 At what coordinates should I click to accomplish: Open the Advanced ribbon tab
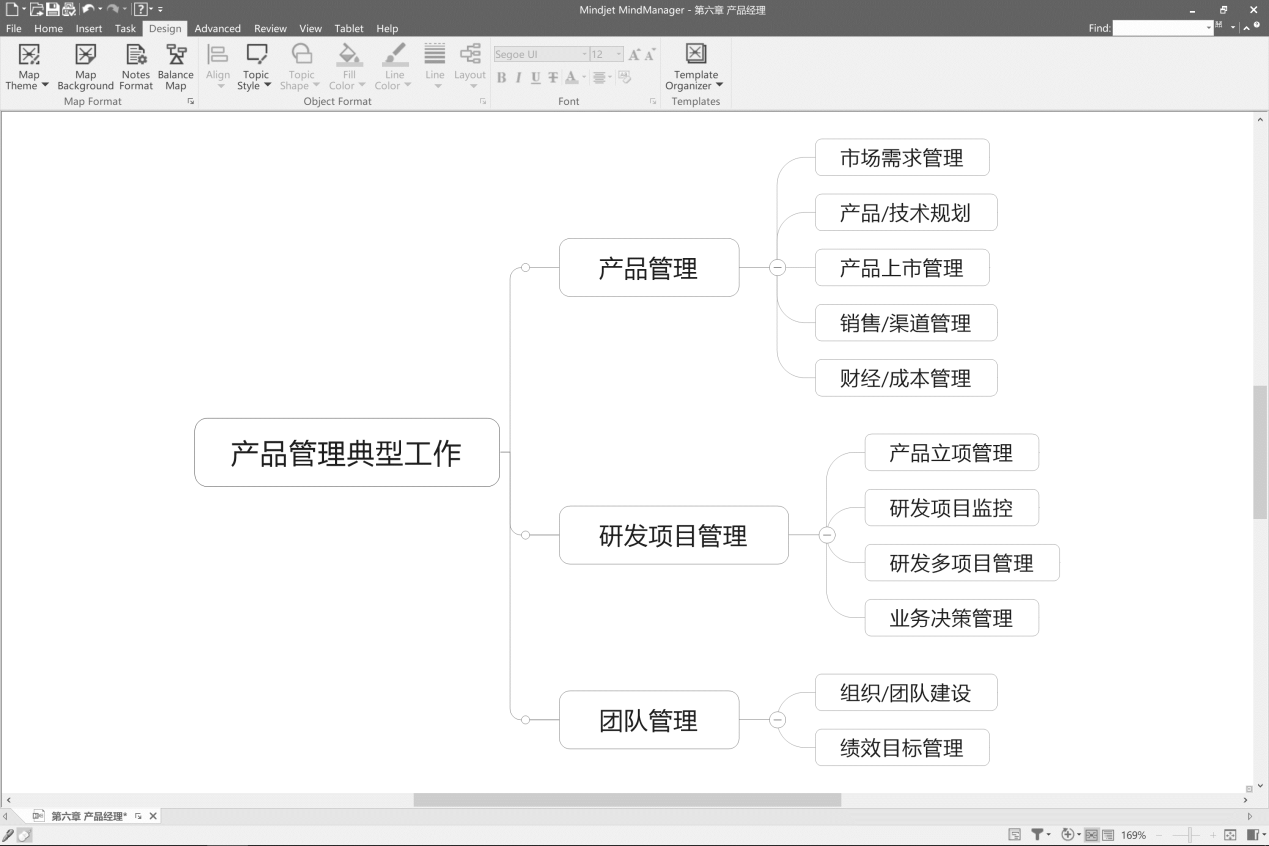pyautogui.click(x=217, y=28)
